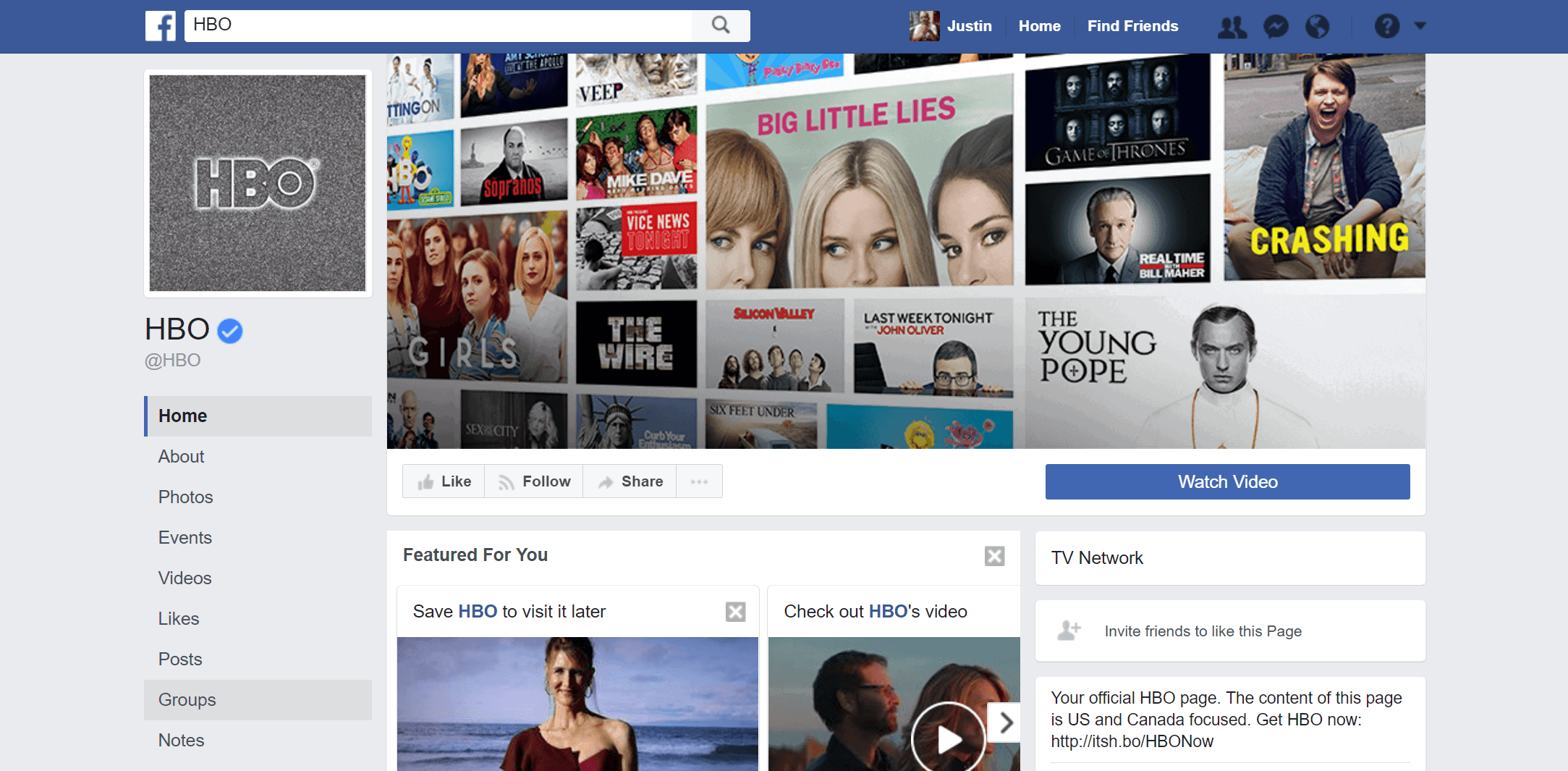Screen dimensions: 1568x771
Task: Click the invite friends person icon
Action: (x=1069, y=631)
